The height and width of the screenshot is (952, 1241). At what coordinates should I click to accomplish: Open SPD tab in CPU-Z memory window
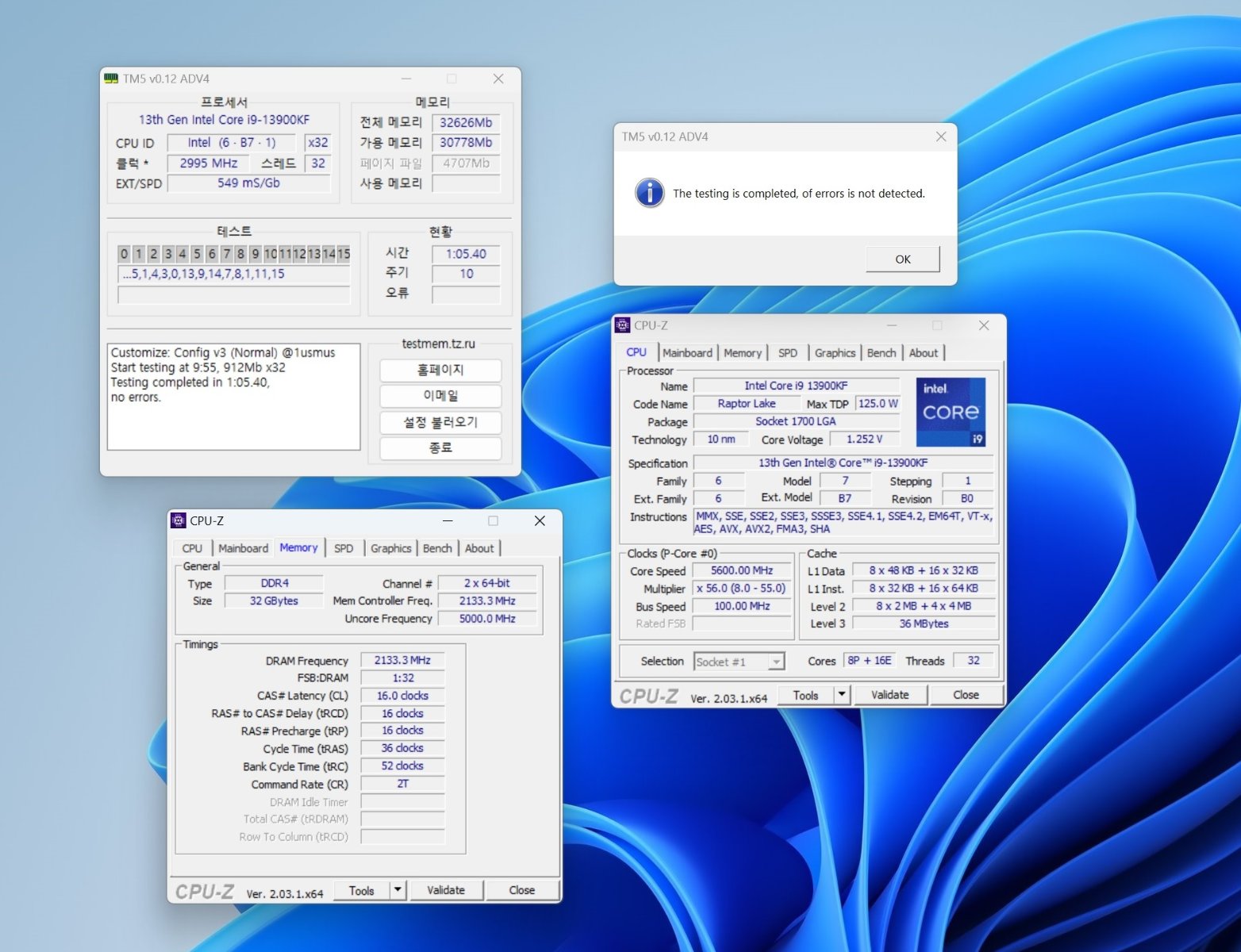pos(344,548)
